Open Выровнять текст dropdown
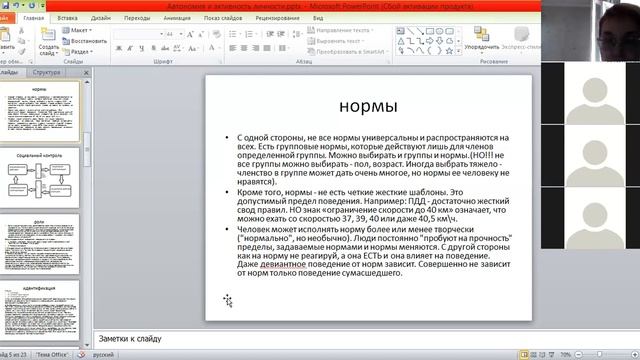Screen dimensions: 640x360 [336, 41]
